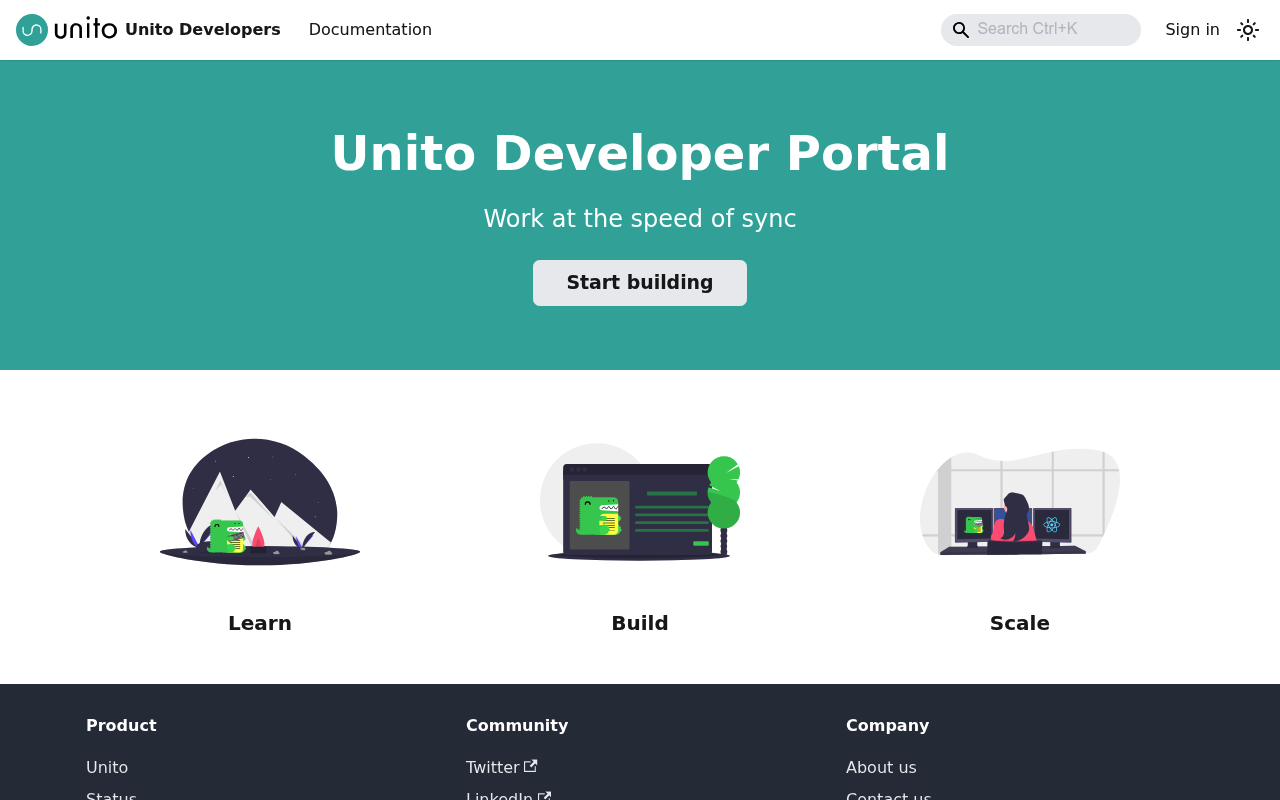Select the Scale heading
Screen dimensions: 1280x800
[1020, 623]
